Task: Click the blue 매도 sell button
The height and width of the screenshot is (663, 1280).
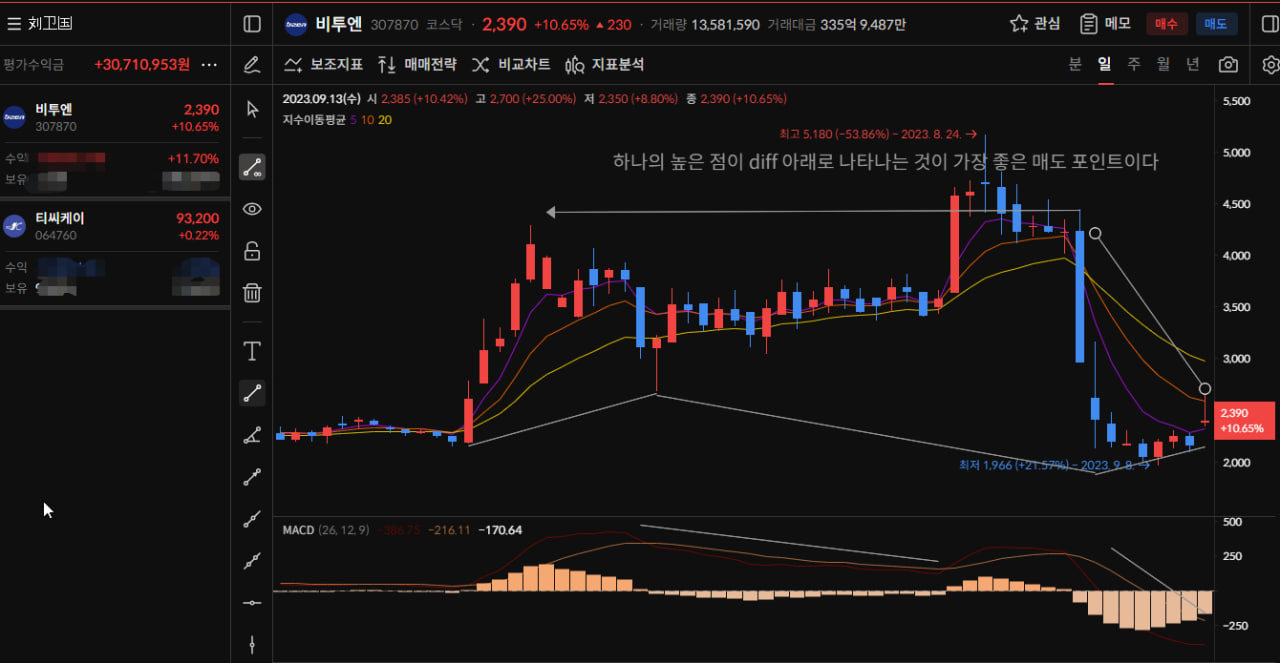Action: tap(1216, 24)
